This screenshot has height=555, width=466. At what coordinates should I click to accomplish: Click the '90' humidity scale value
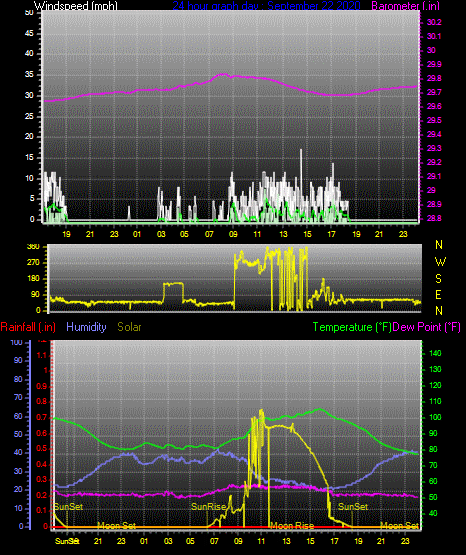18,360
